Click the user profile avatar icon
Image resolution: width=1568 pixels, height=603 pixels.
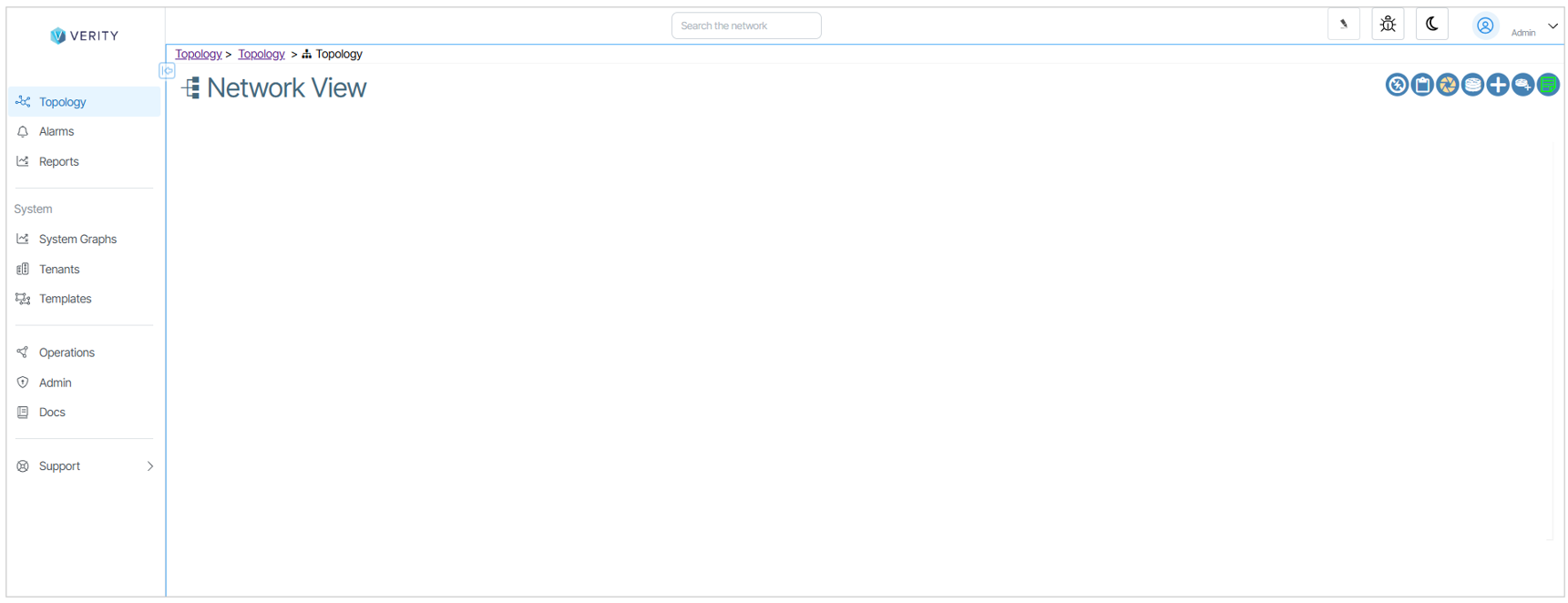pos(1485,26)
